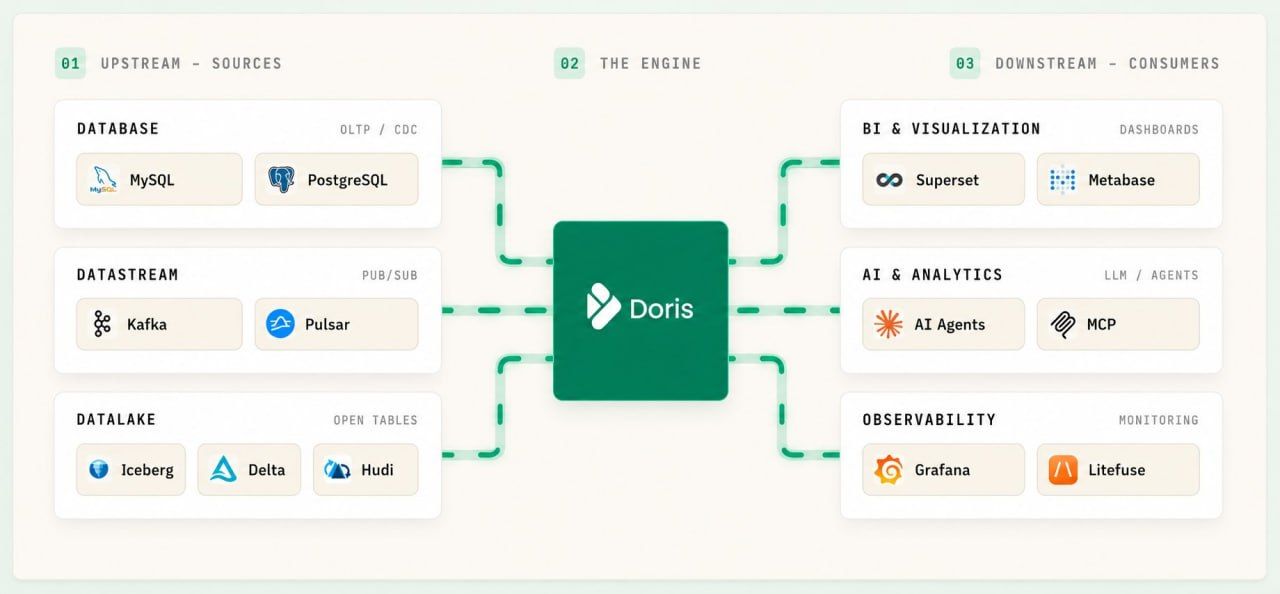The height and width of the screenshot is (594, 1280).
Task: Click the OPEN TABLES tag
Action: pyautogui.click(x=376, y=420)
